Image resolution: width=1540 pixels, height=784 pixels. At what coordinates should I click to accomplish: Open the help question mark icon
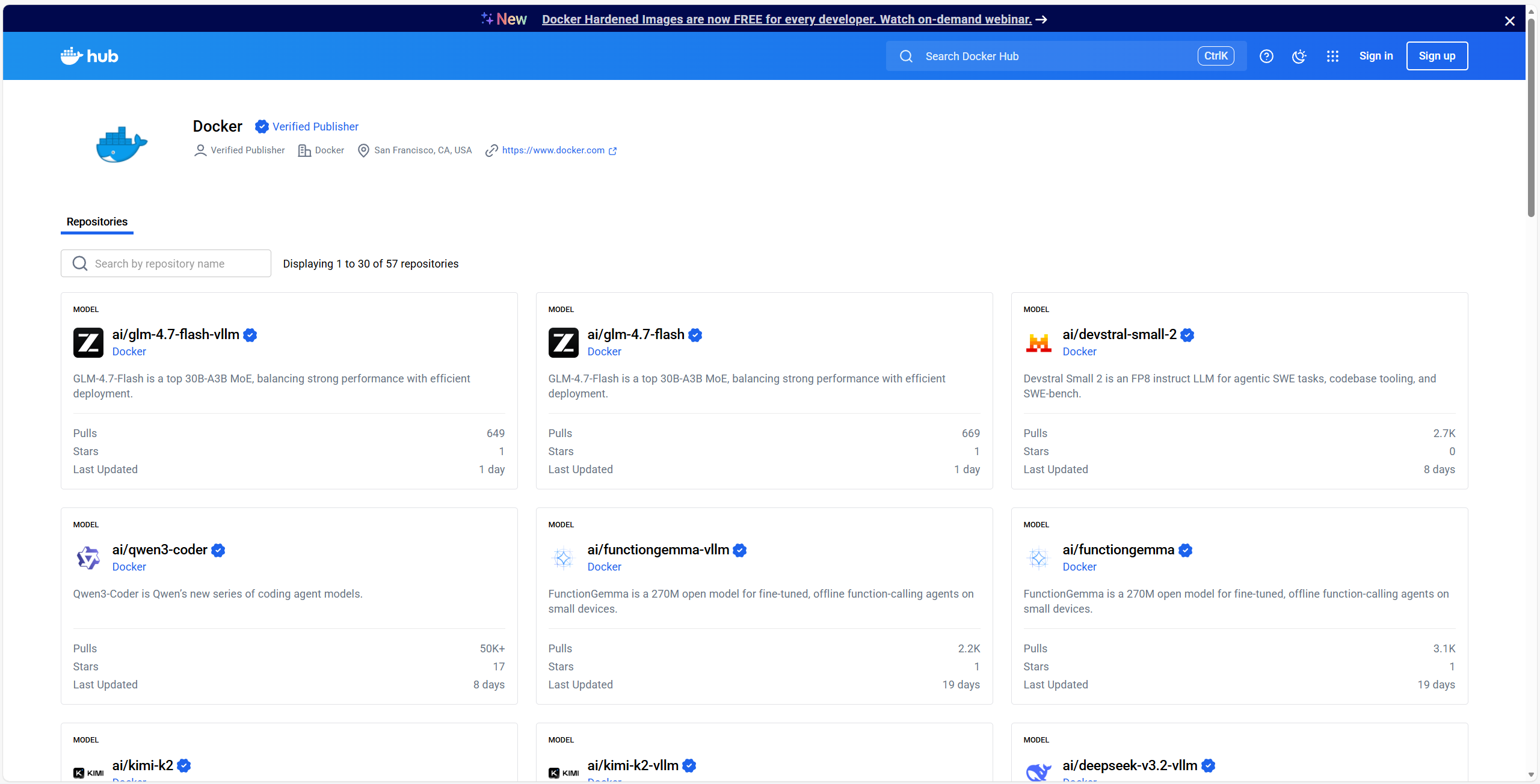click(x=1266, y=56)
